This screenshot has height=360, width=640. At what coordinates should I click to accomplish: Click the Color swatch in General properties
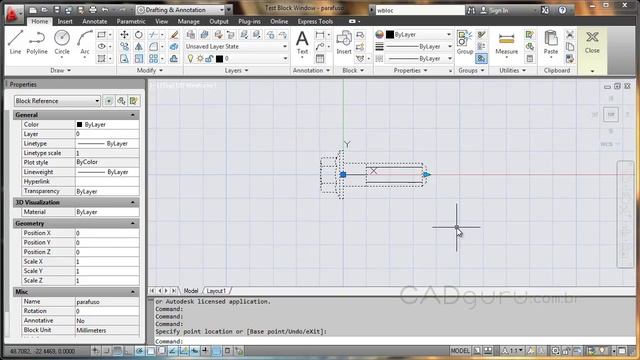(x=80, y=124)
